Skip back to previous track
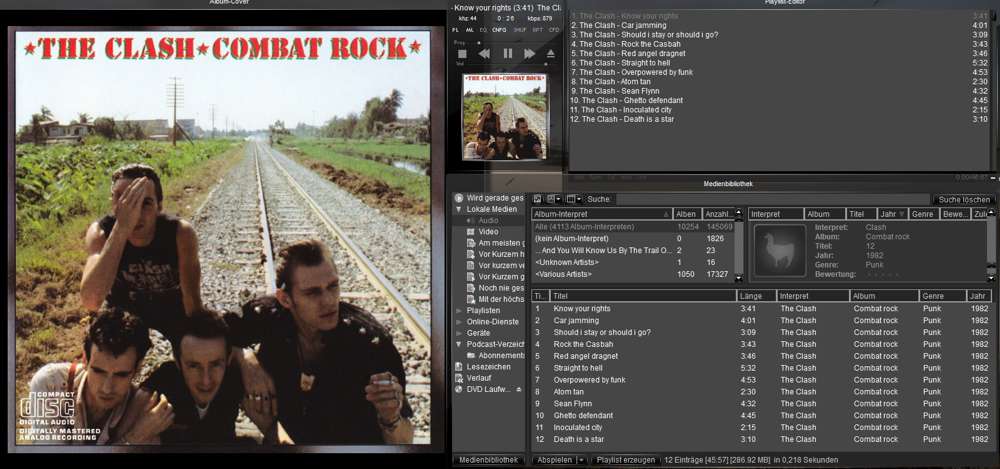1000x469 pixels. tap(484, 53)
